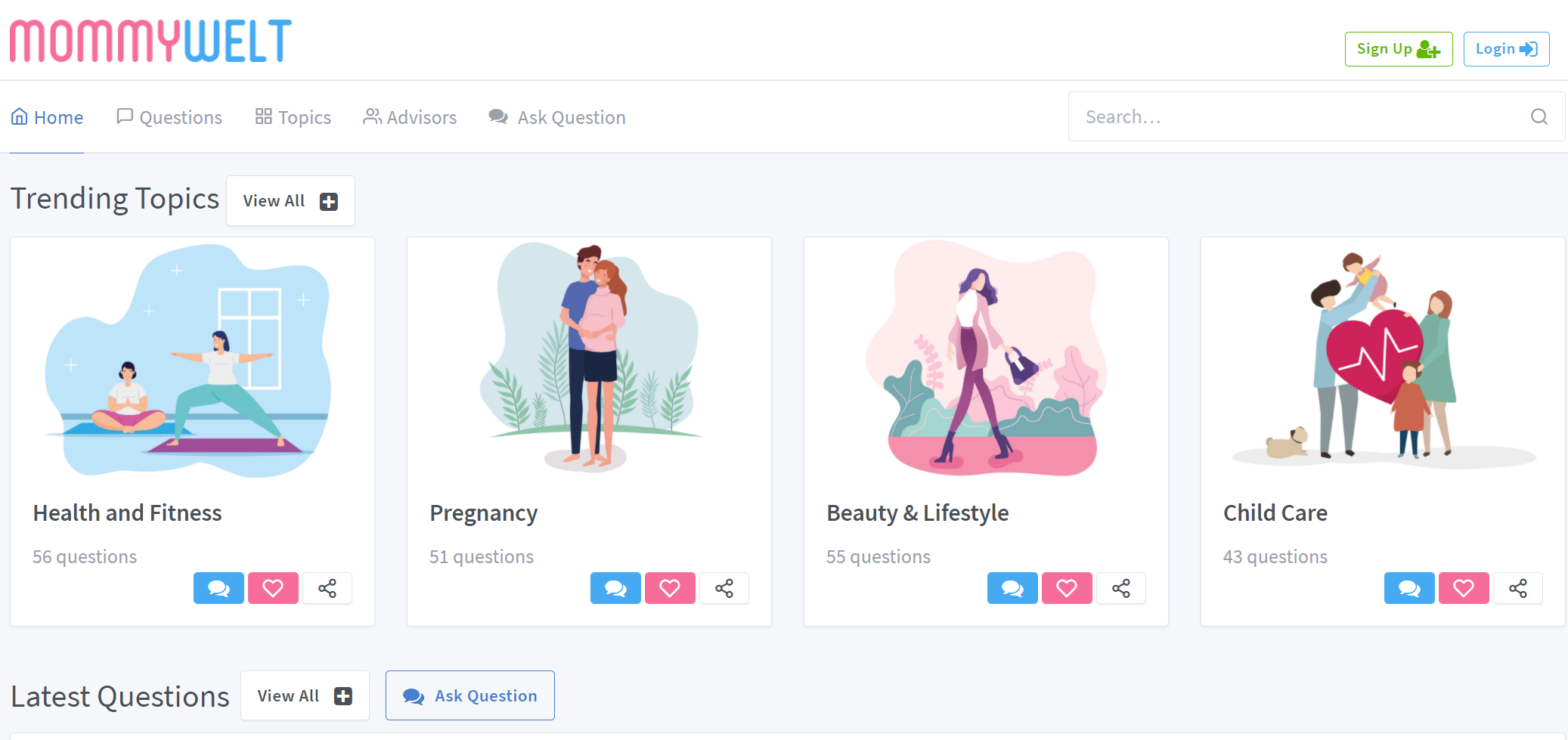Click the comment icon on Health and Fitness
Image resolution: width=1568 pixels, height=740 pixels.
tap(218, 588)
